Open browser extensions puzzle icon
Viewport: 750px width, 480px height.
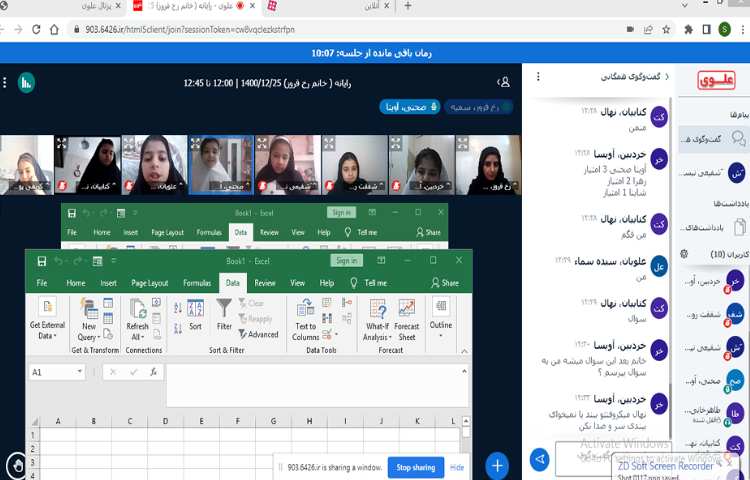point(688,30)
